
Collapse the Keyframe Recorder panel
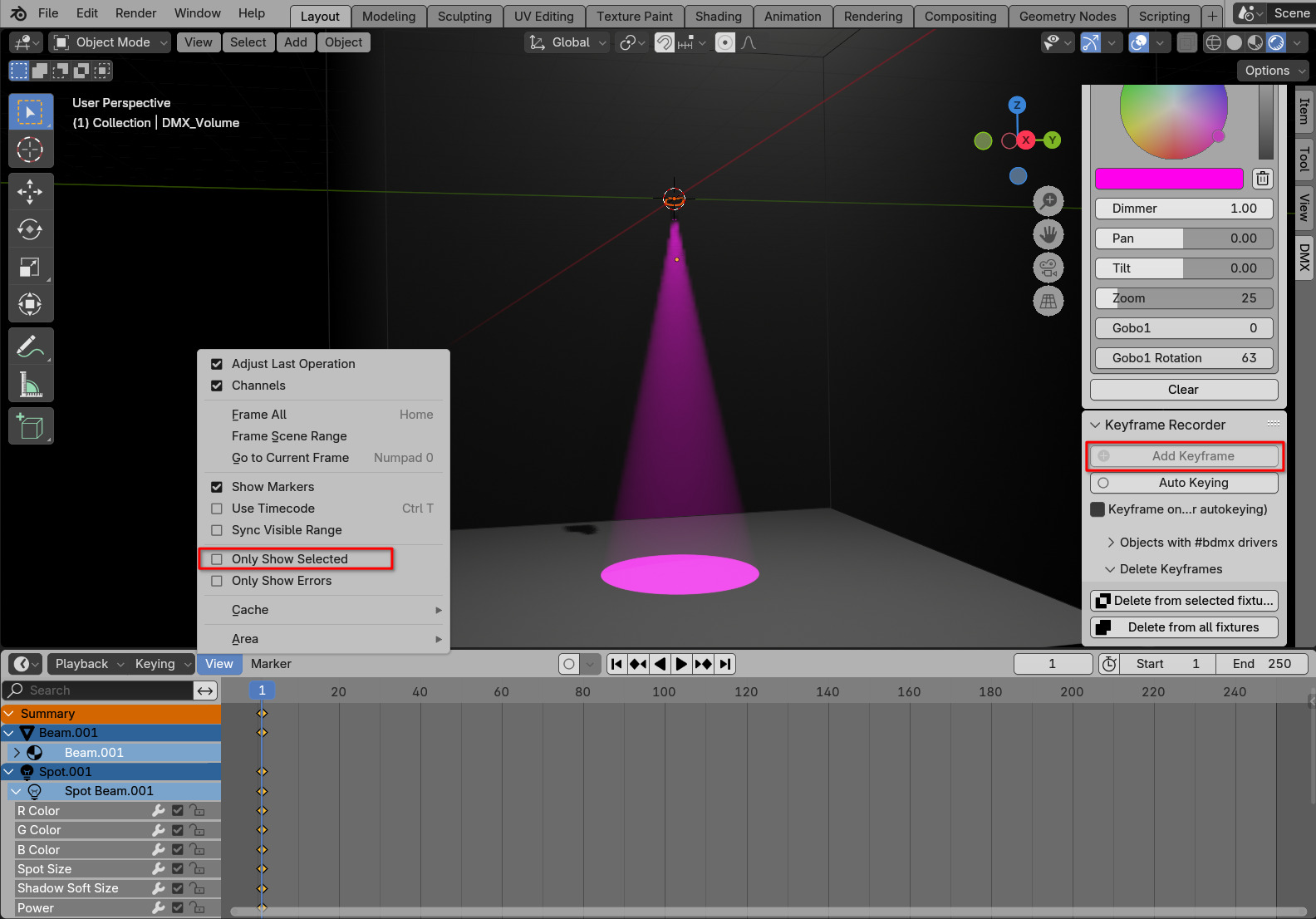pos(1095,425)
